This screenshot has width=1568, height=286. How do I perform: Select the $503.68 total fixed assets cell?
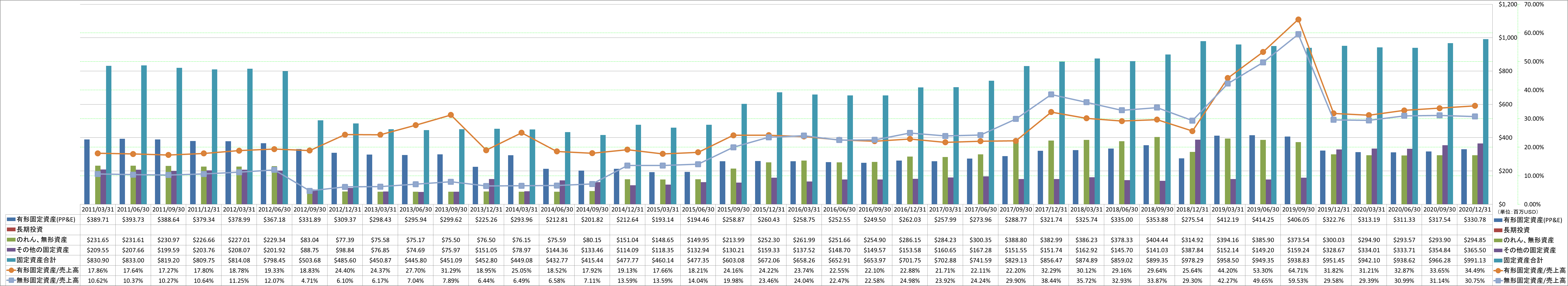point(310,260)
